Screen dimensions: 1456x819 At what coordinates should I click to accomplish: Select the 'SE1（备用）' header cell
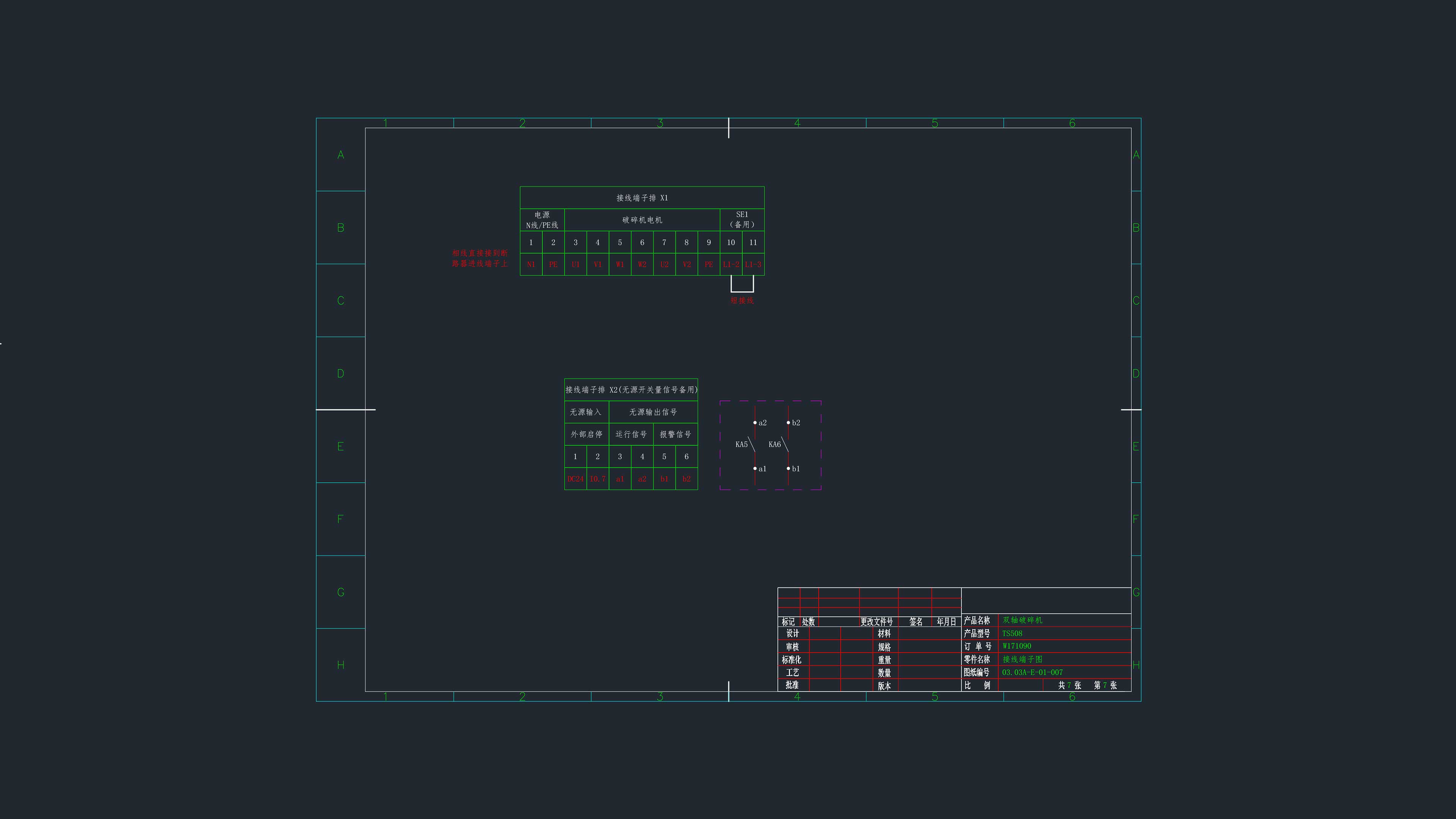pyautogui.click(x=742, y=220)
